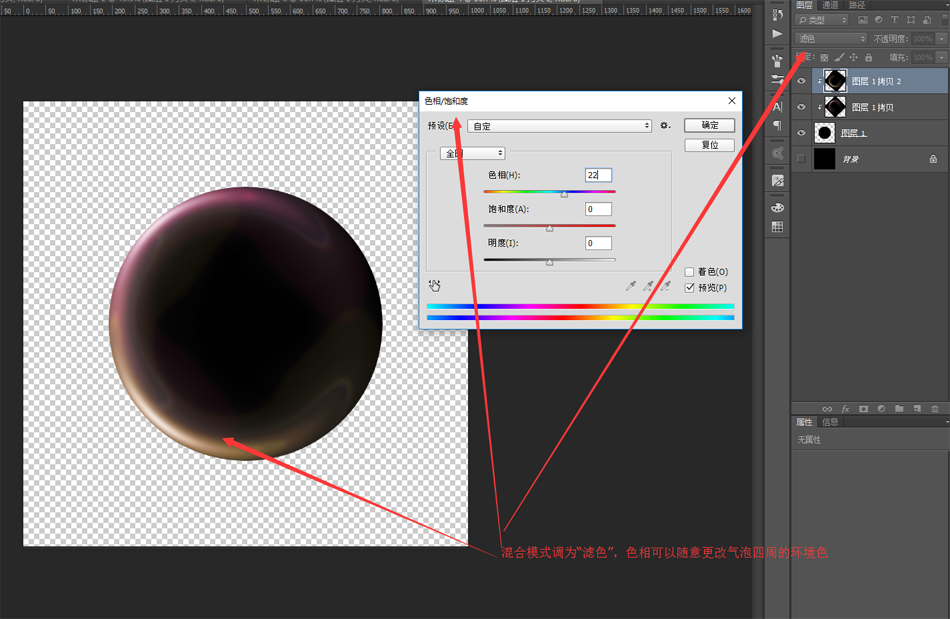This screenshot has width=950, height=619.
Task: Open the preset options gear menu
Action: [x=665, y=126]
